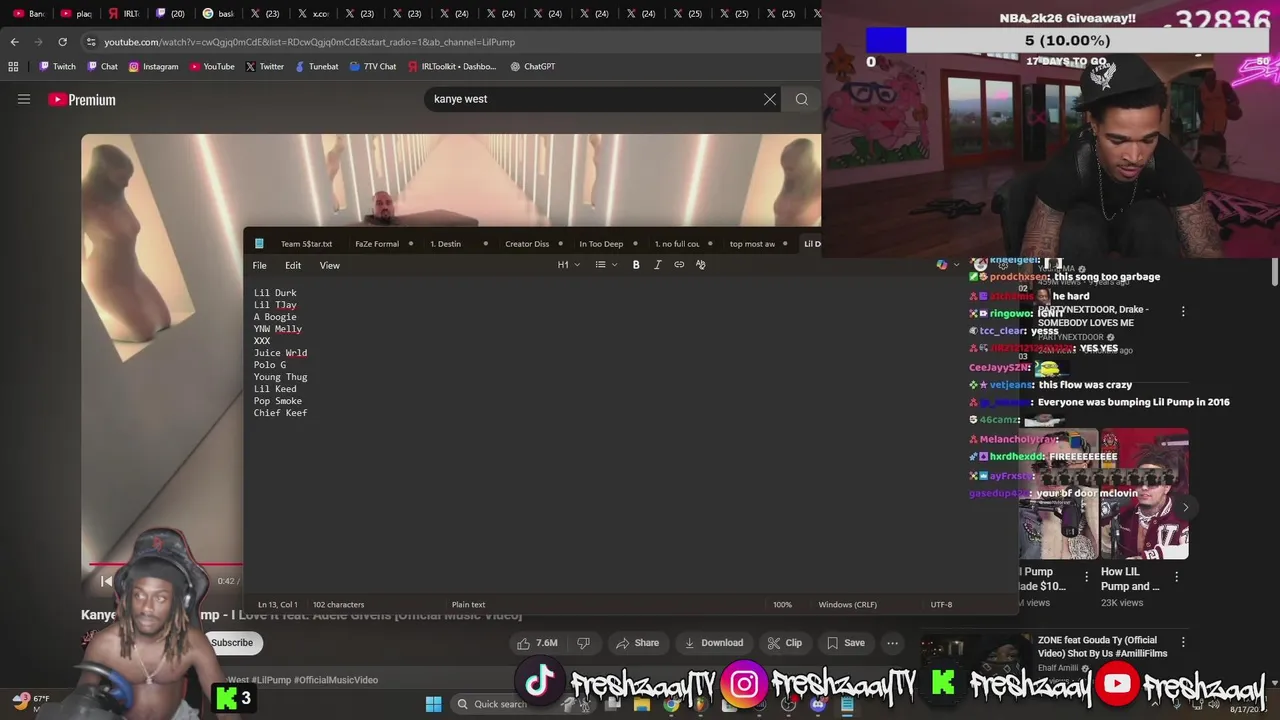Viewport: 1280px width, 720px height.
Task: Open File Explorer from taskbar
Action: click(642, 704)
